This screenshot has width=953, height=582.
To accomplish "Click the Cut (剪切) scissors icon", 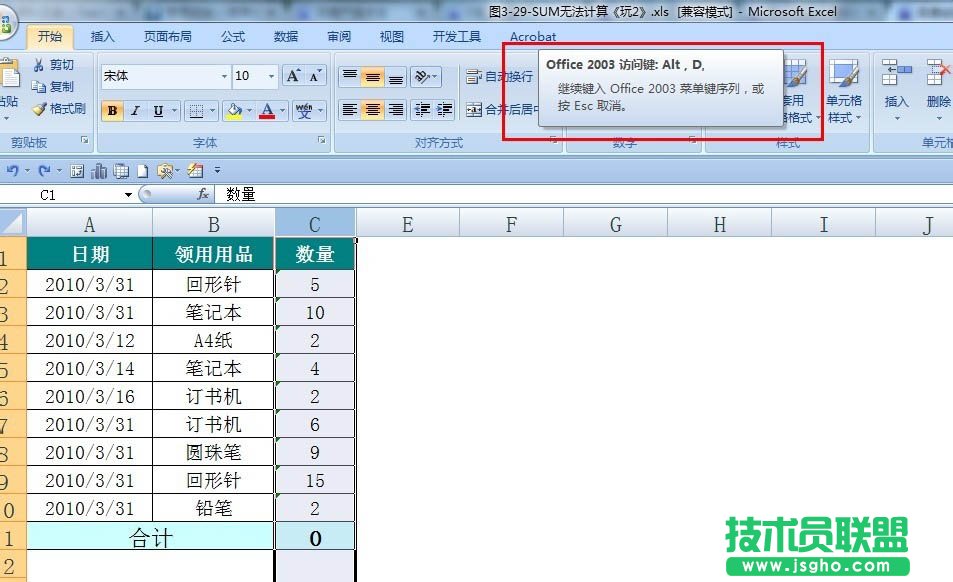I will click(x=40, y=65).
